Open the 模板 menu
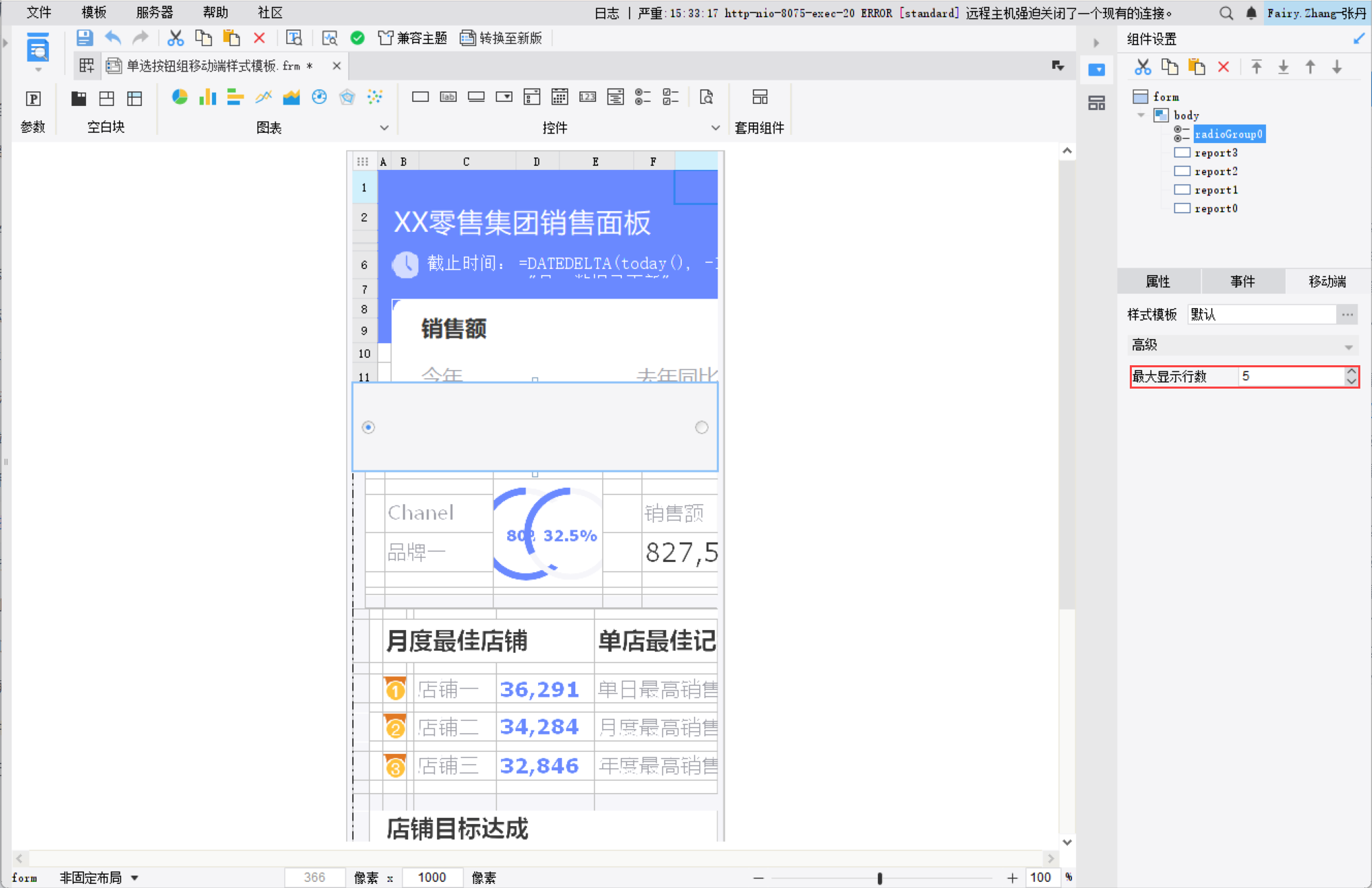Image resolution: width=1372 pixels, height=888 pixels. tap(94, 12)
